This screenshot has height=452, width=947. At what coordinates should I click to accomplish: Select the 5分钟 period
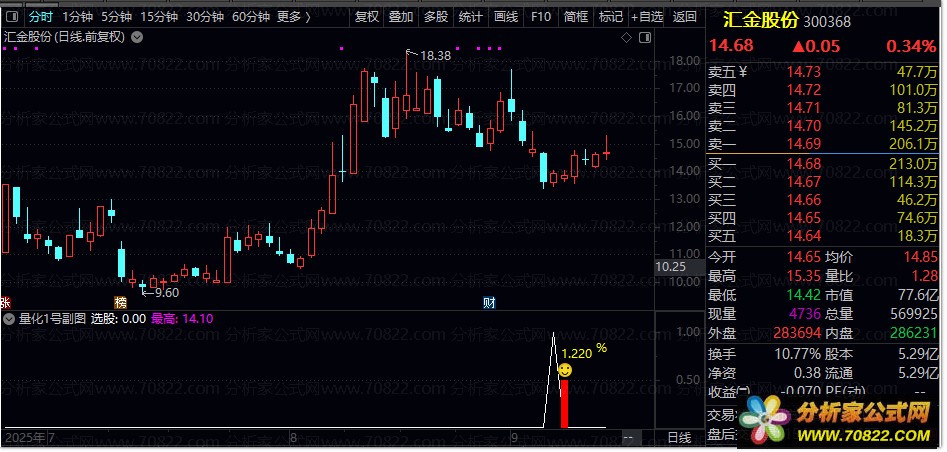click(116, 17)
